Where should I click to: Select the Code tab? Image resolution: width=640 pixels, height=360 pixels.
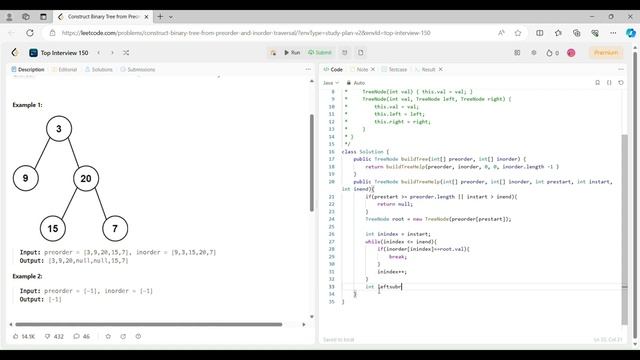point(333,69)
